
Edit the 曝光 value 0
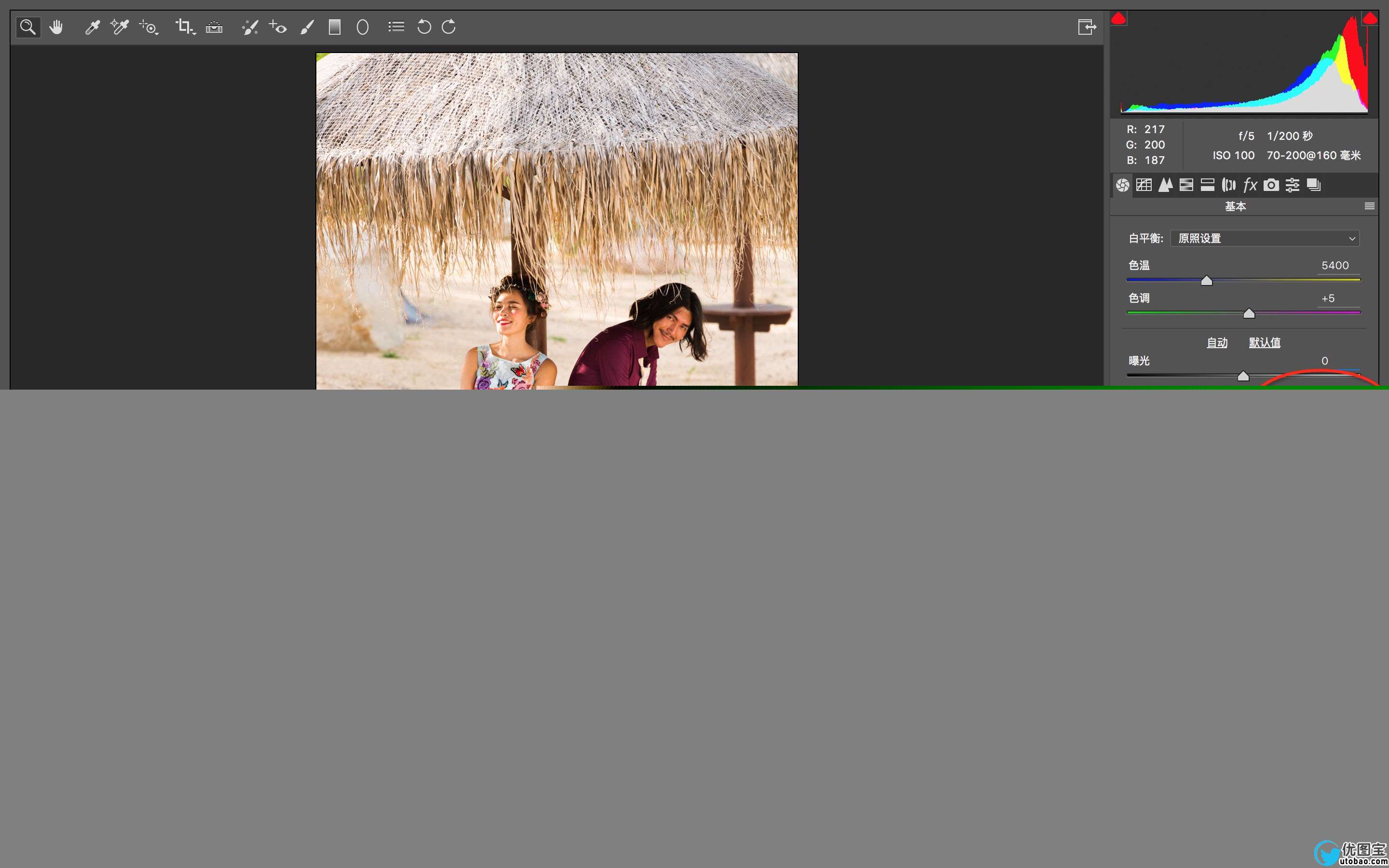click(1325, 361)
